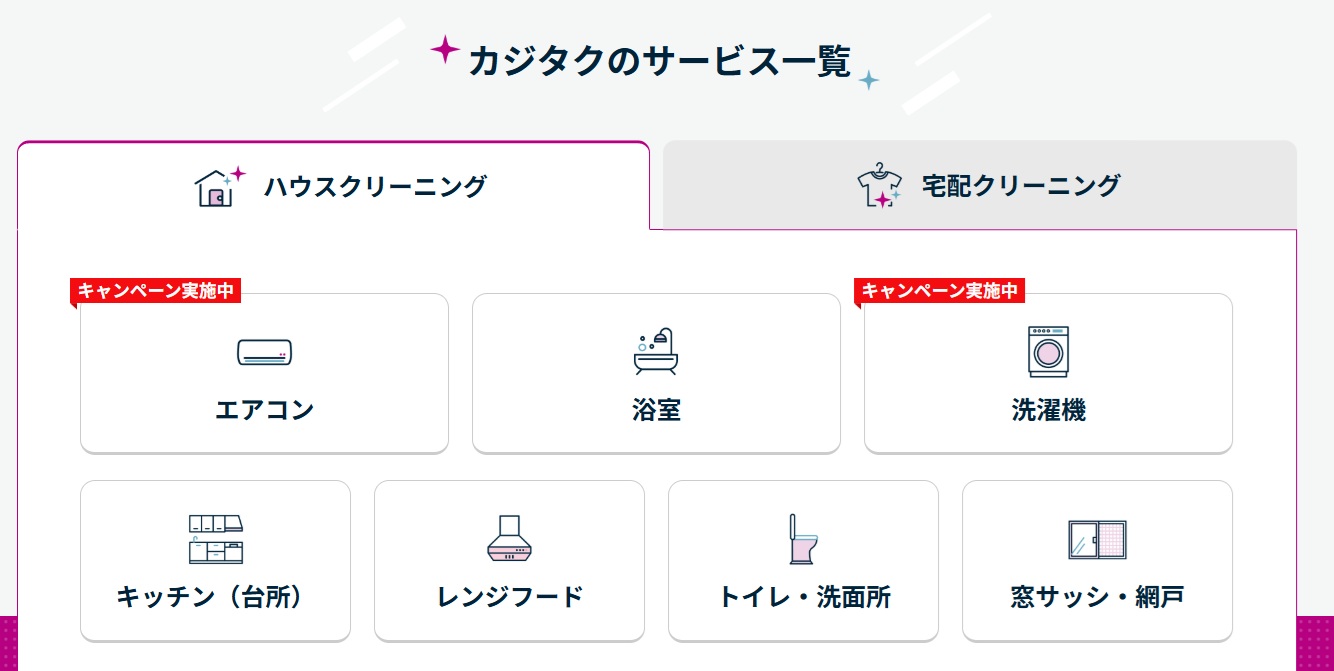Screen dimensions: 1334x671
Task: Click the washing machine icon
Action: tap(1048, 351)
